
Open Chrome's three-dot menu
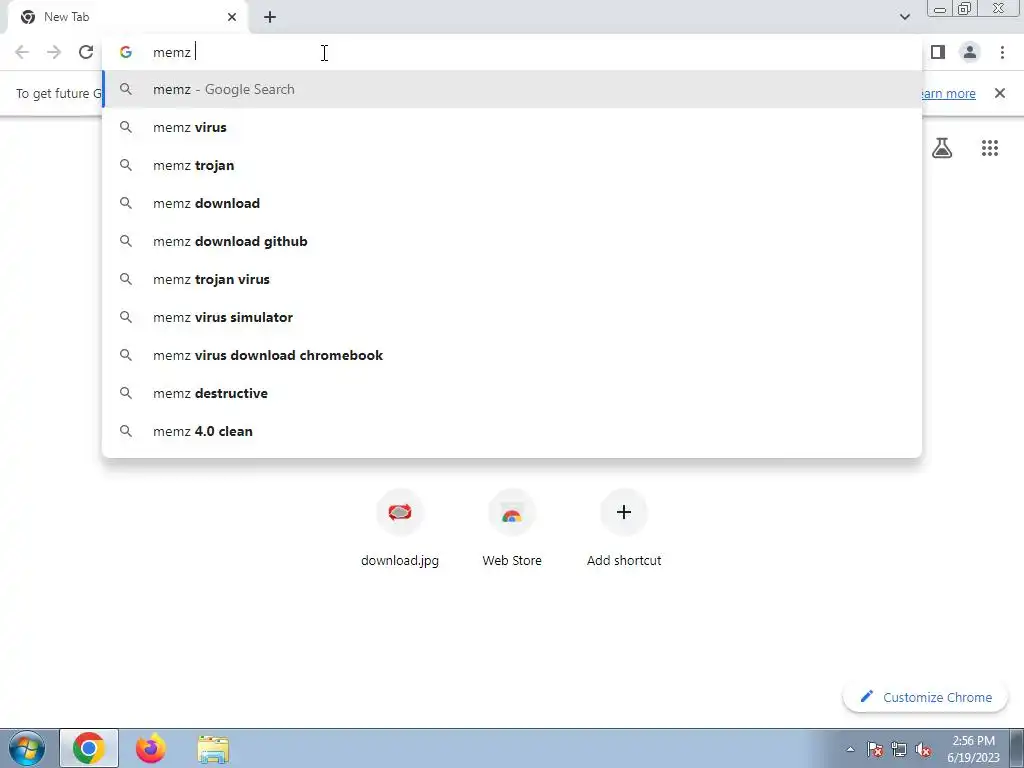coord(1002,52)
